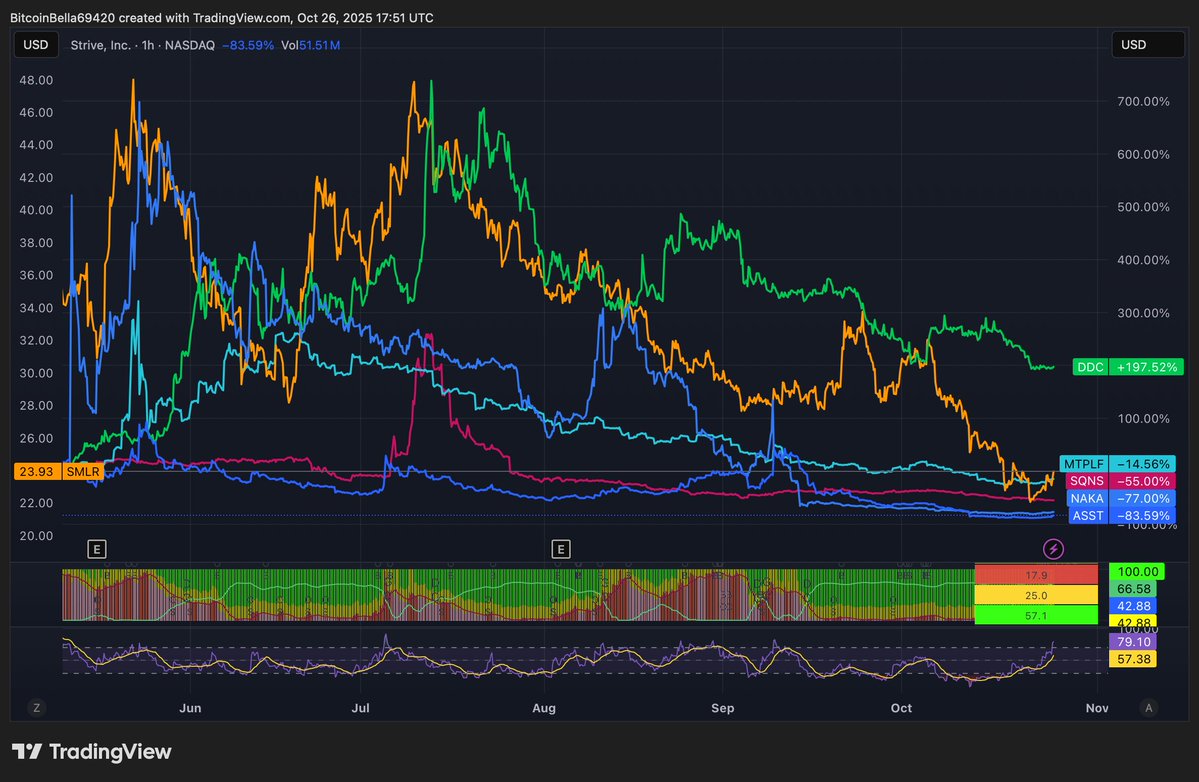The height and width of the screenshot is (782, 1199).
Task: Click the orange SMLR price line label
Action: click(x=83, y=471)
